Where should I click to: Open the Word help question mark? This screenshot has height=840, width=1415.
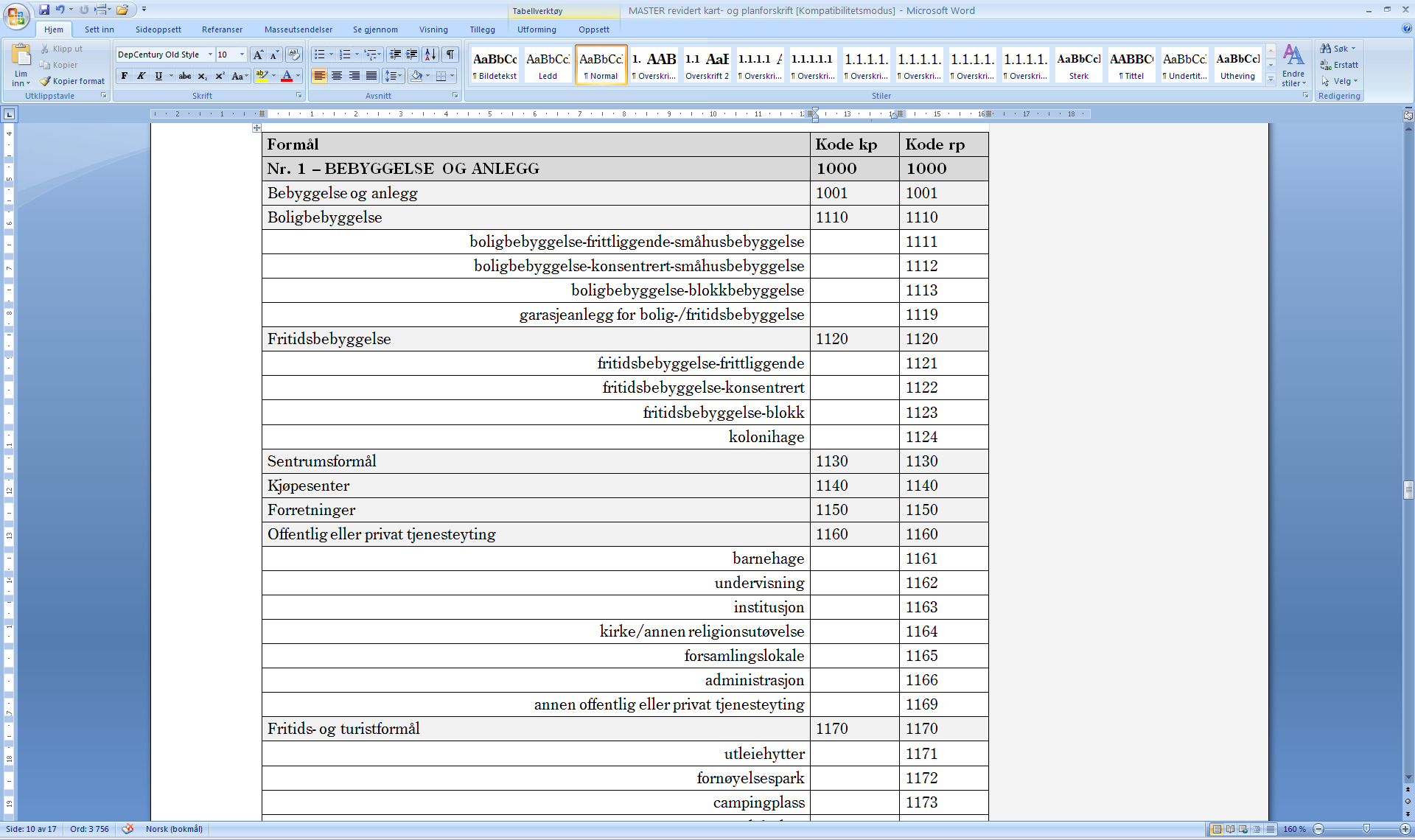1407,29
